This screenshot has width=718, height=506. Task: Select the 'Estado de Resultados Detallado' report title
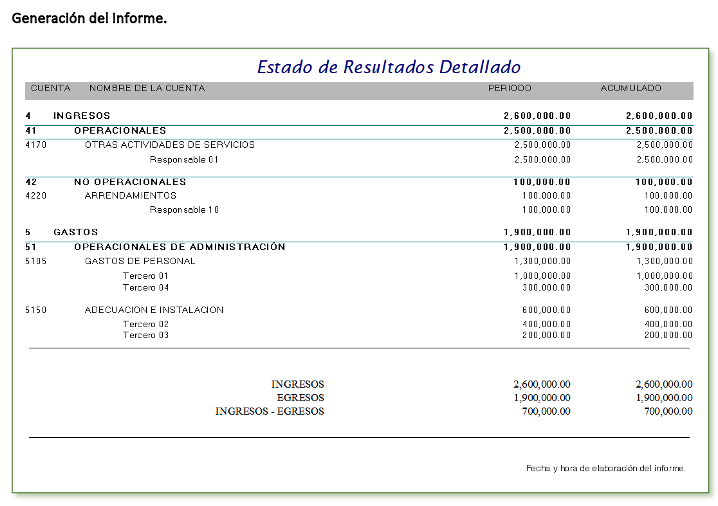point(389,67)
